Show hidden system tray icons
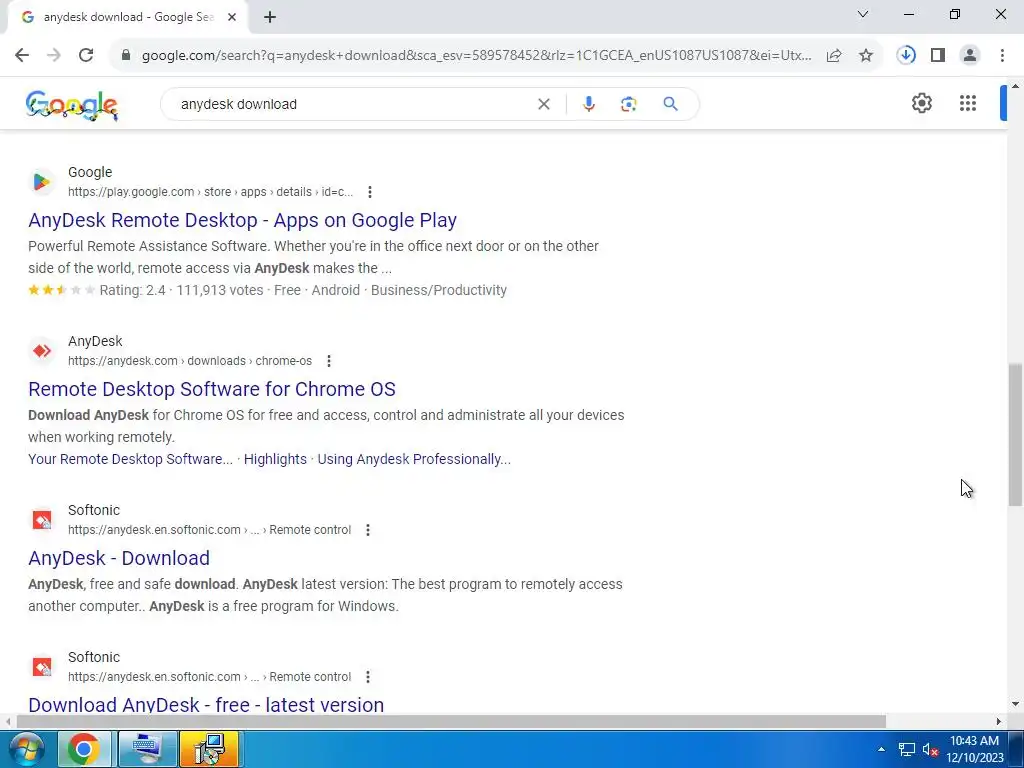The width and height of the screenshot is (1024, 768). (x=882, y=749)
